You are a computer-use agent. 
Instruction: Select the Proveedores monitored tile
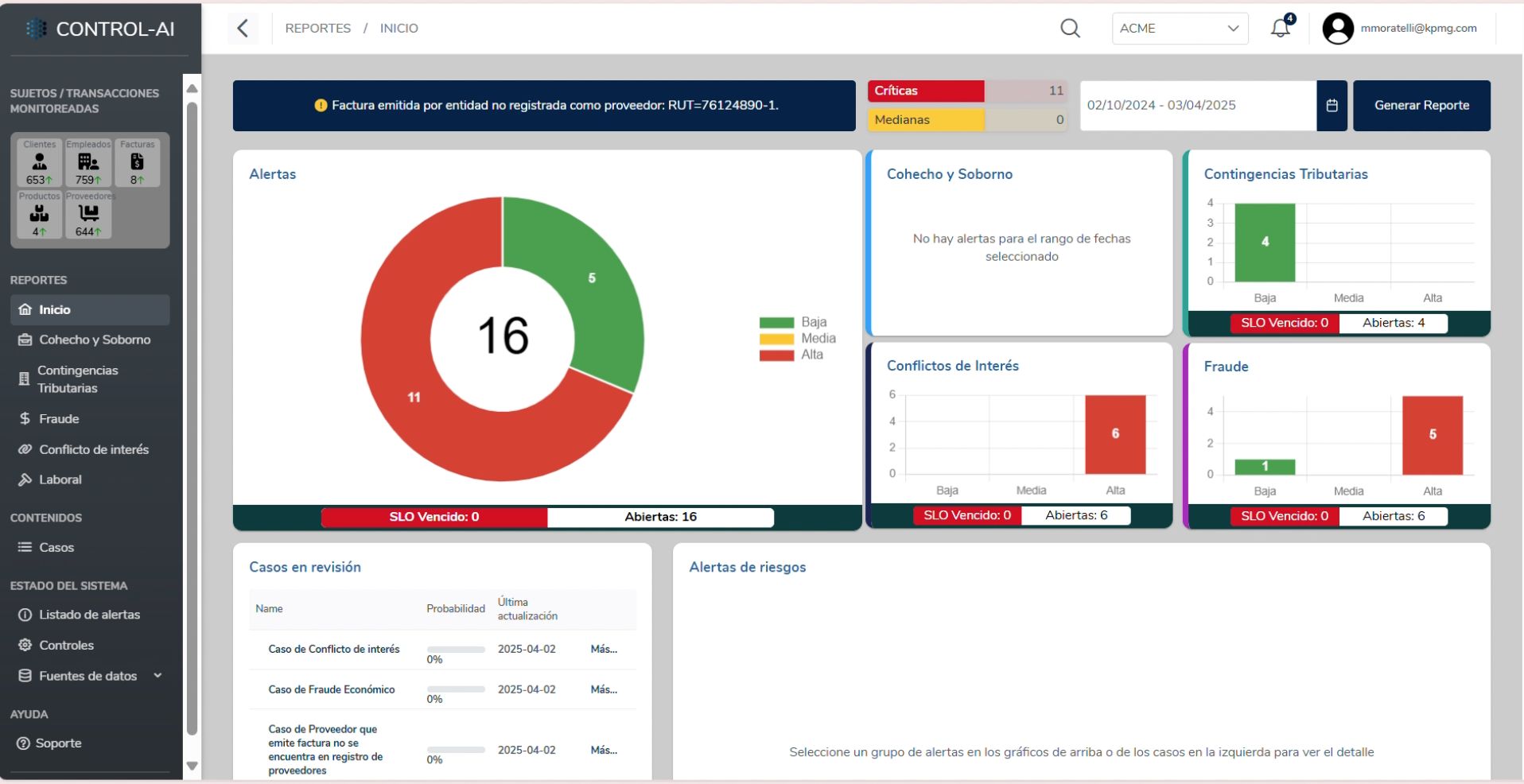click(88, 215)
